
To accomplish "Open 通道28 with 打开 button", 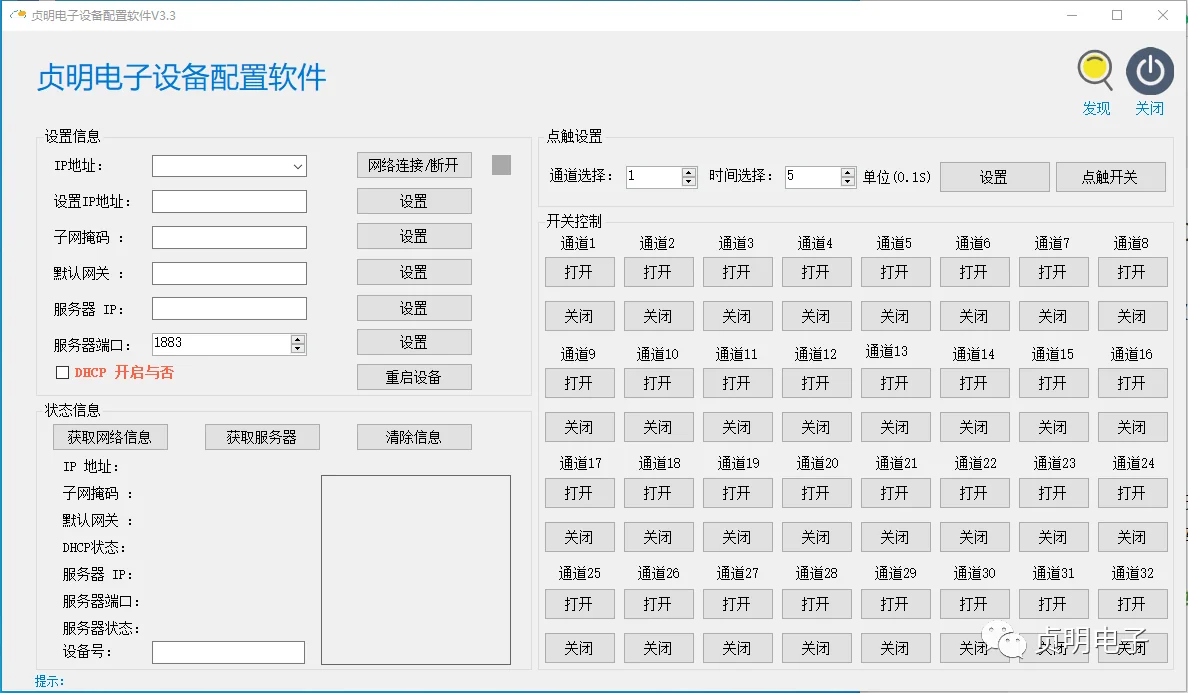I will pyautogui.click(x=817, y=604).
